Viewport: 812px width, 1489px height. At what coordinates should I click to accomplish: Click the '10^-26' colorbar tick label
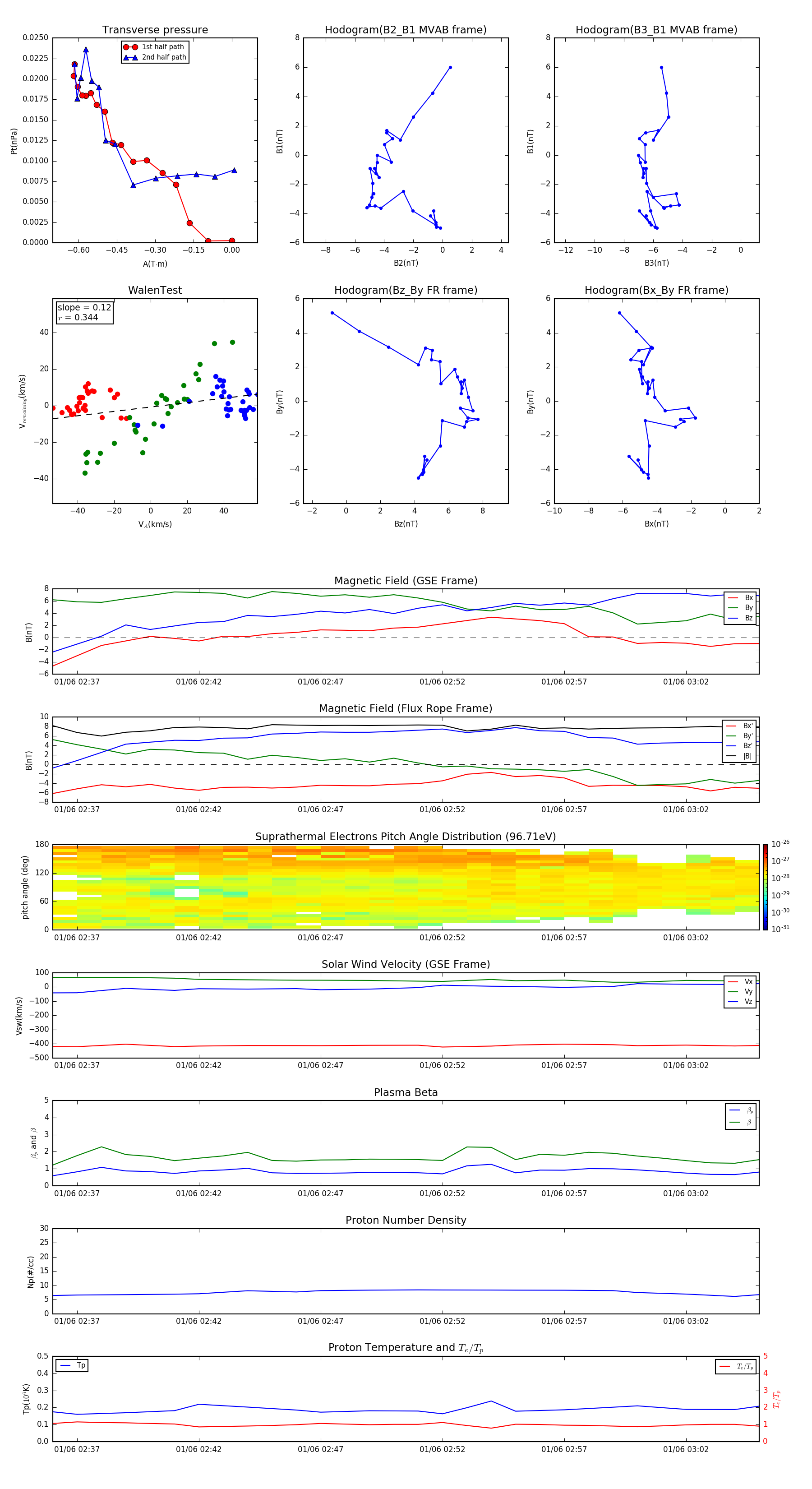[x=780, y=844]
